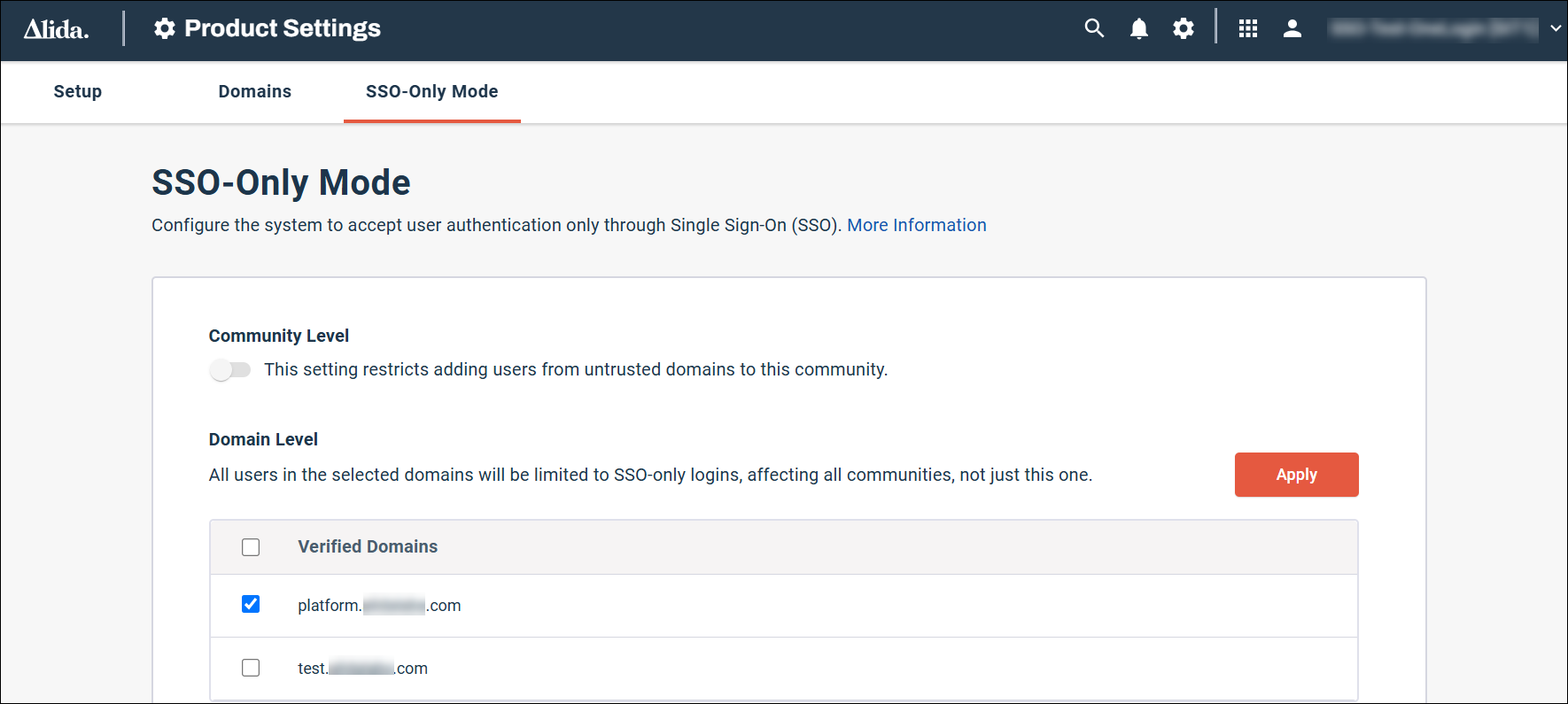The width and height of the screenshot is (1568, 704).
Task: Click the Product Settings title text
Action: pyautogui.click(x=283, y=28)
